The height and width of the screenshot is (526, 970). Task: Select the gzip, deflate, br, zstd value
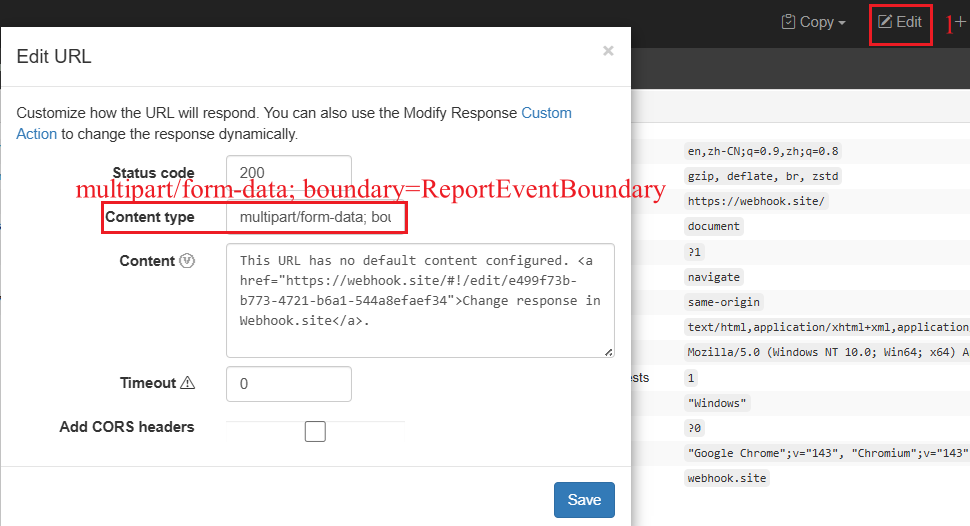click(x=763, y=176)
